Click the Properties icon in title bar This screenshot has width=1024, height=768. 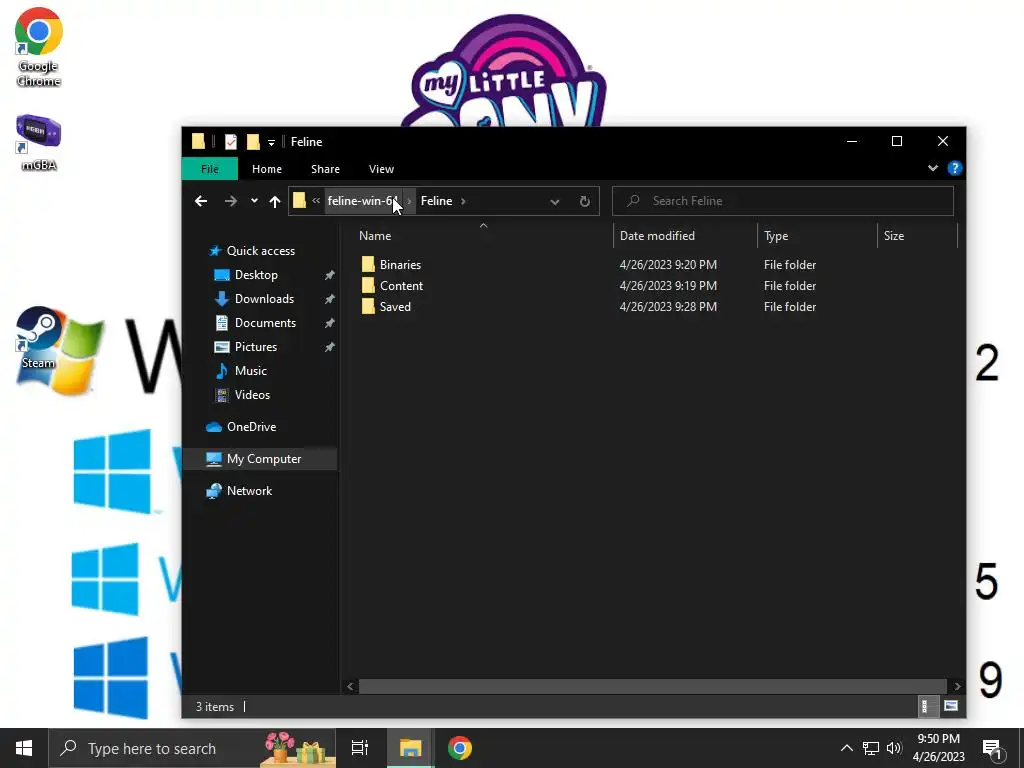[231, 142]
